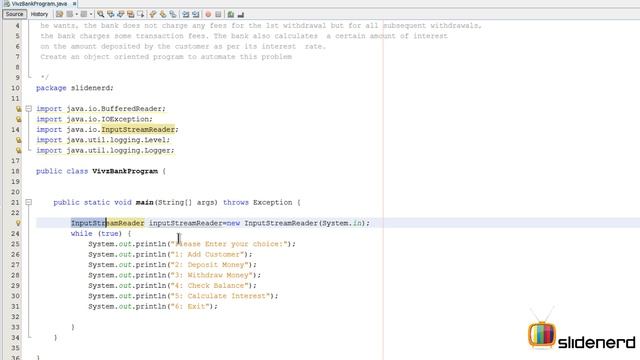Toggle Bookmark toolbar icon
The height and width of the screenshot is (360, 640).
tap(173, 14)
